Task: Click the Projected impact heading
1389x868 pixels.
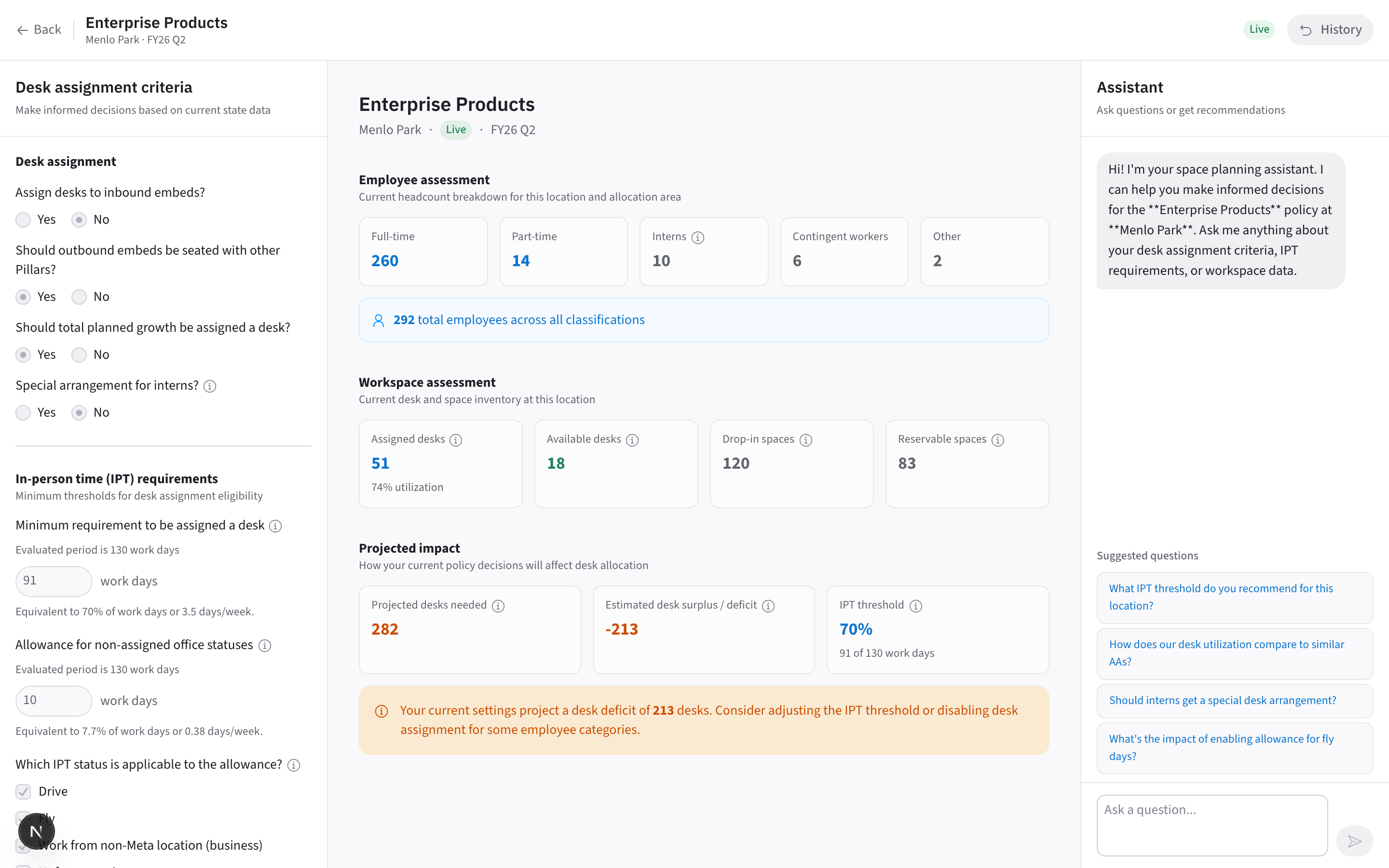Action: tap(409, 548)
